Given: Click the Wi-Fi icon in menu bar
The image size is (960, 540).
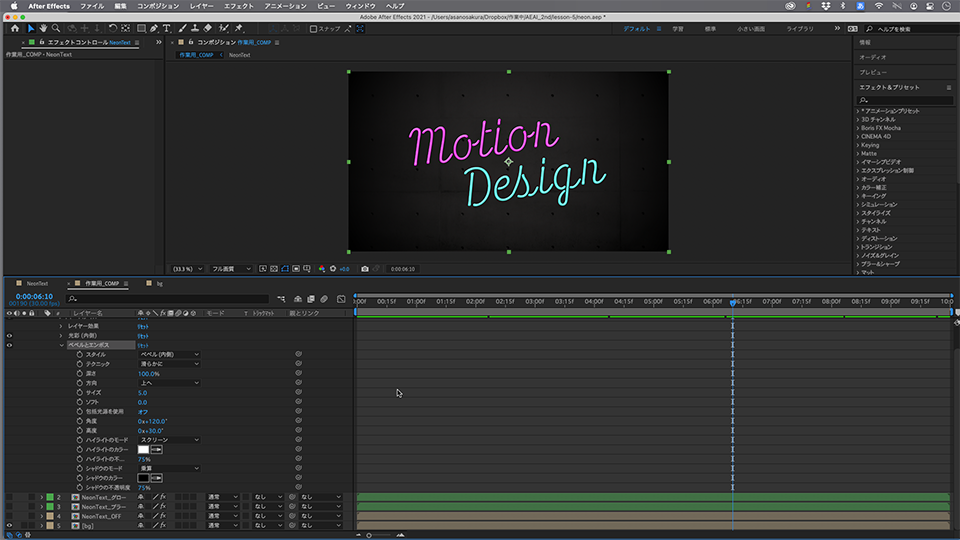Looking at the screenshot, I should (879, 6).
